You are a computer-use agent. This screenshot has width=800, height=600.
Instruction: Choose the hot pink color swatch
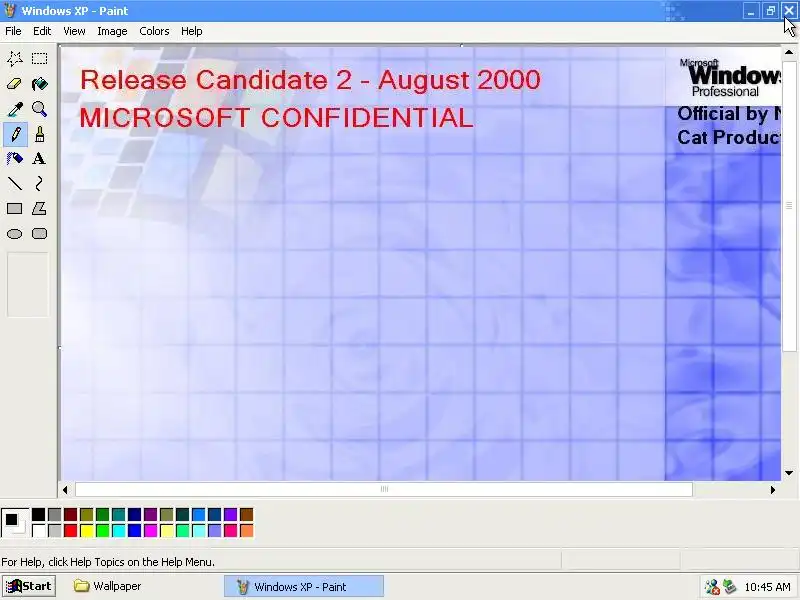231,531
